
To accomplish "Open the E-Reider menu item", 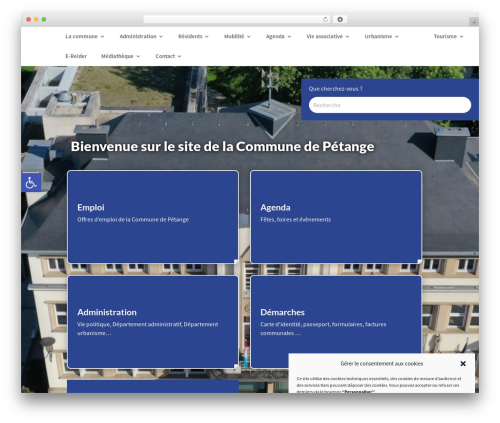I will (x=76, y=56).
